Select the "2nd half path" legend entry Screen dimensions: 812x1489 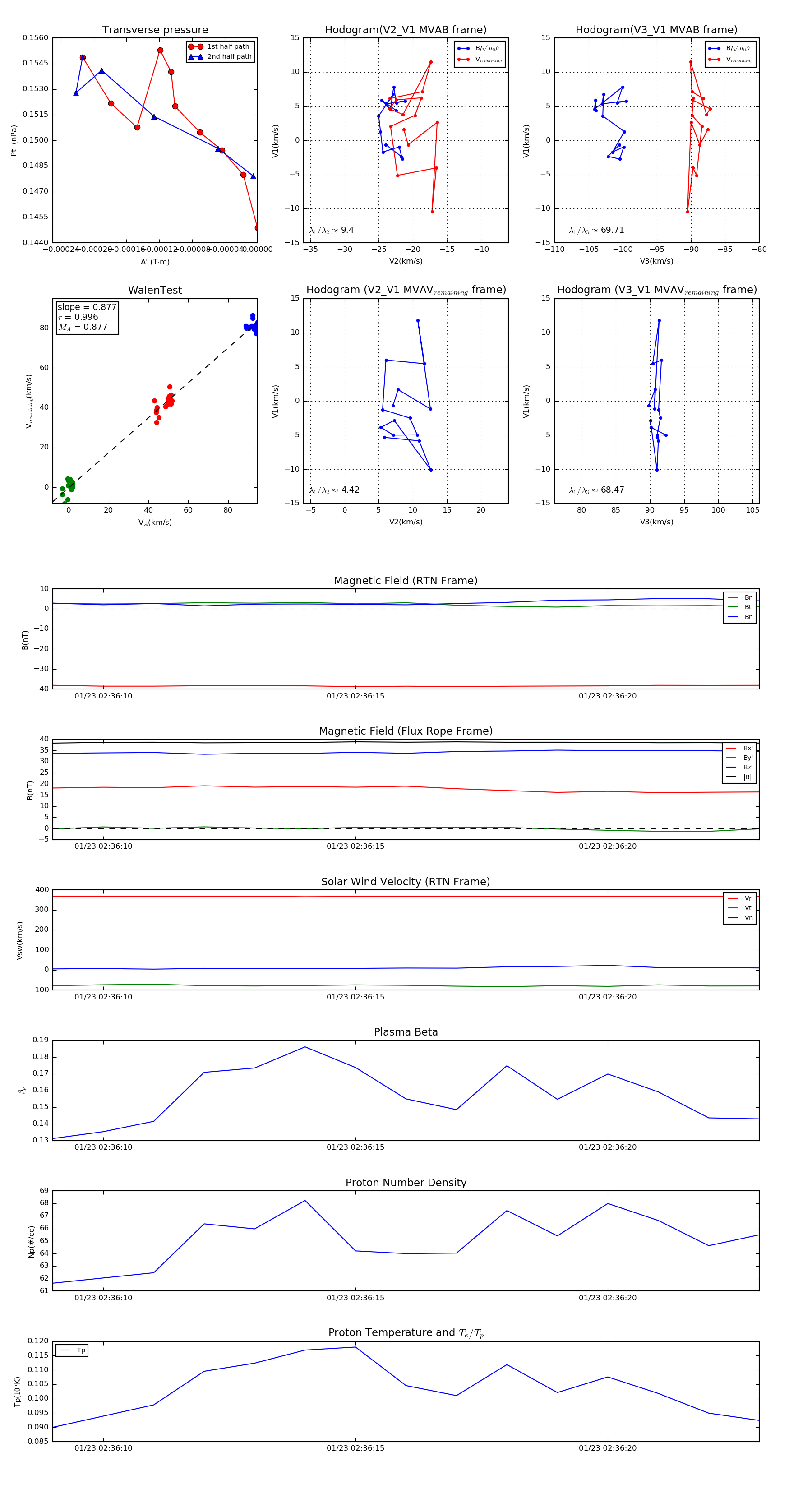220,57
